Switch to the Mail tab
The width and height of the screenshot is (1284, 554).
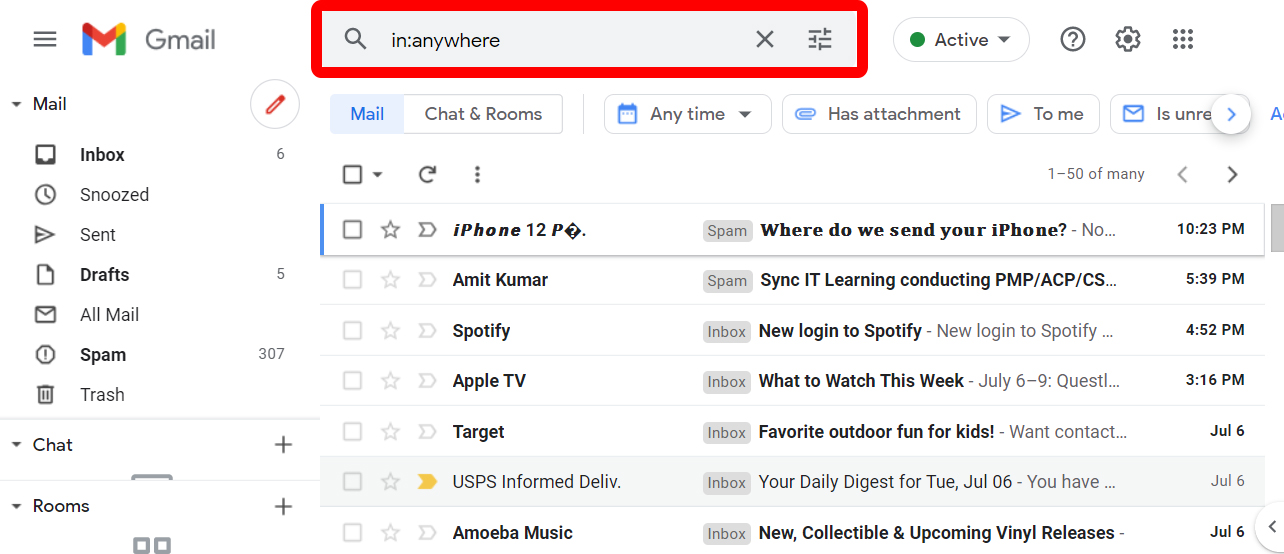(367, 114)
